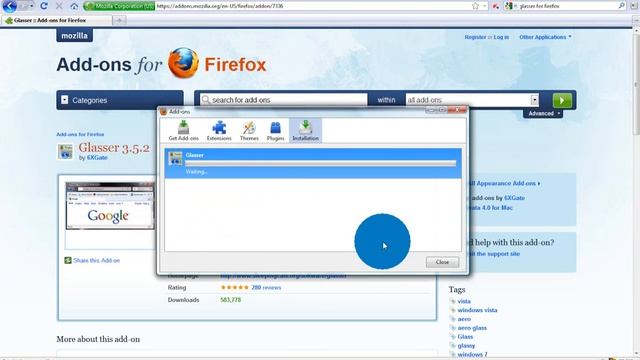Click the star rating
The image size is (640, 360).
tap(235, 287)
